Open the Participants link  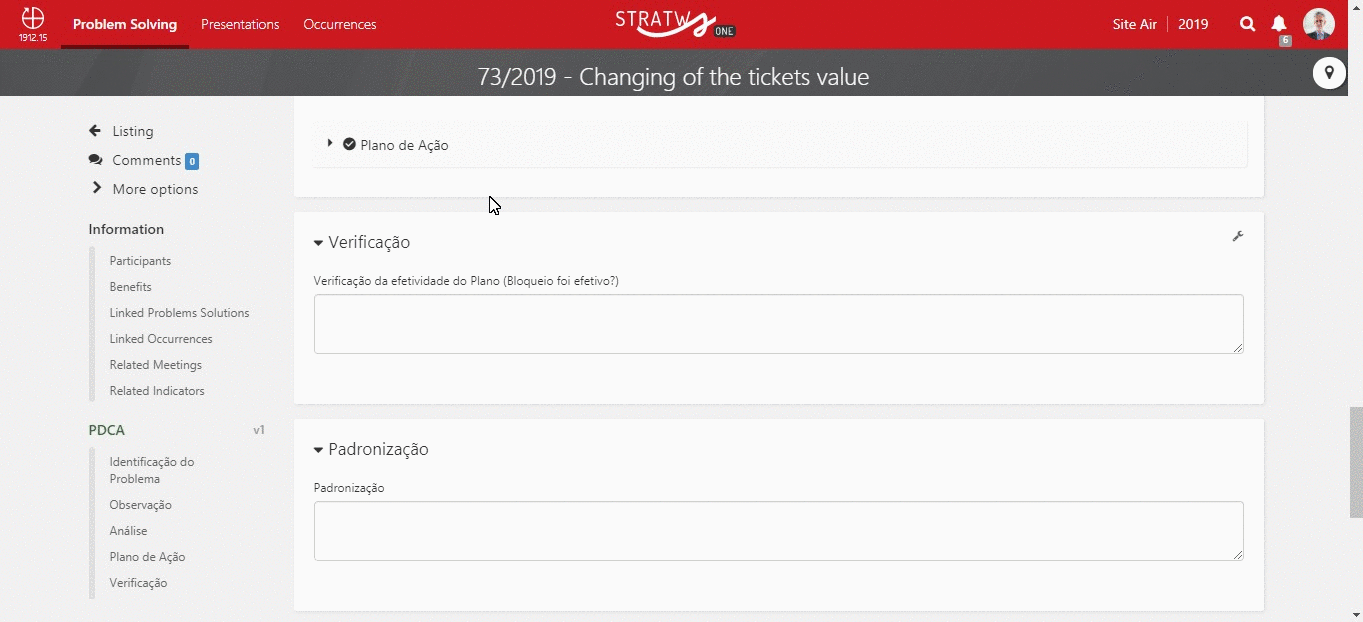coord(140,261)
